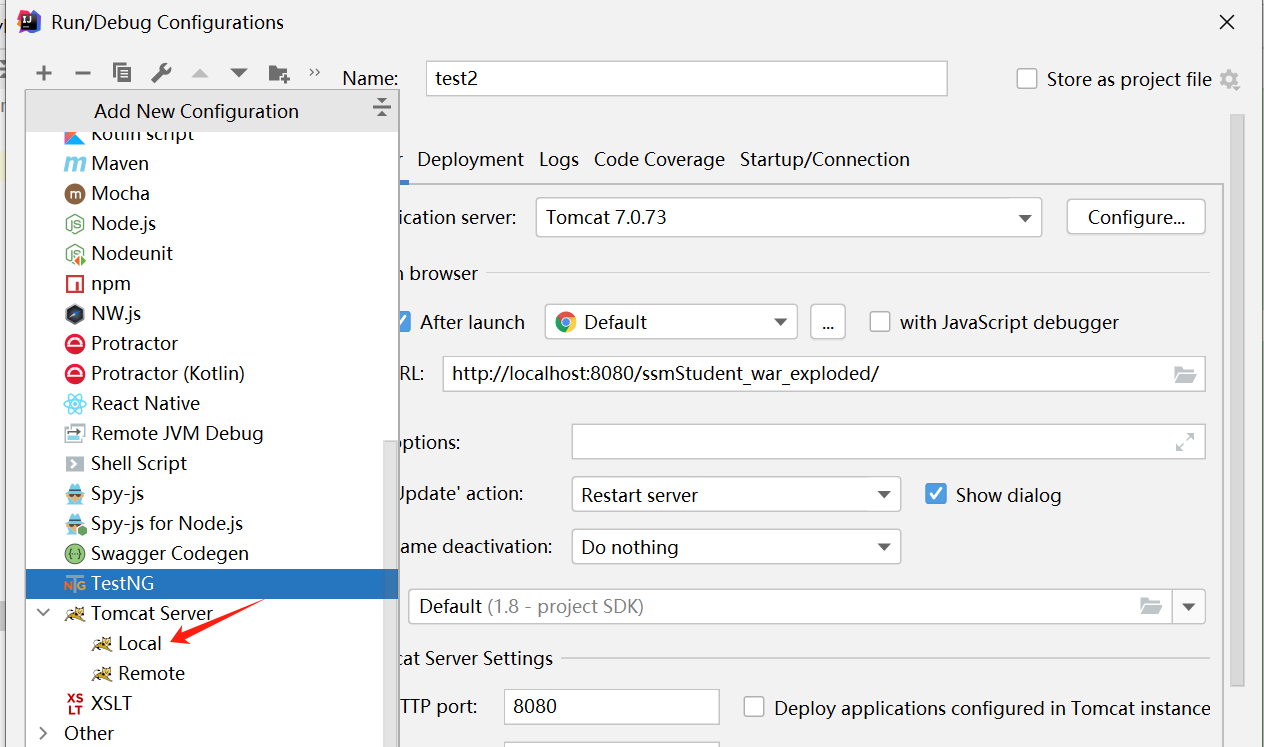Click in the Name field containing test2
Viewport: 1264px width, 747px height.
coord(686,78)
